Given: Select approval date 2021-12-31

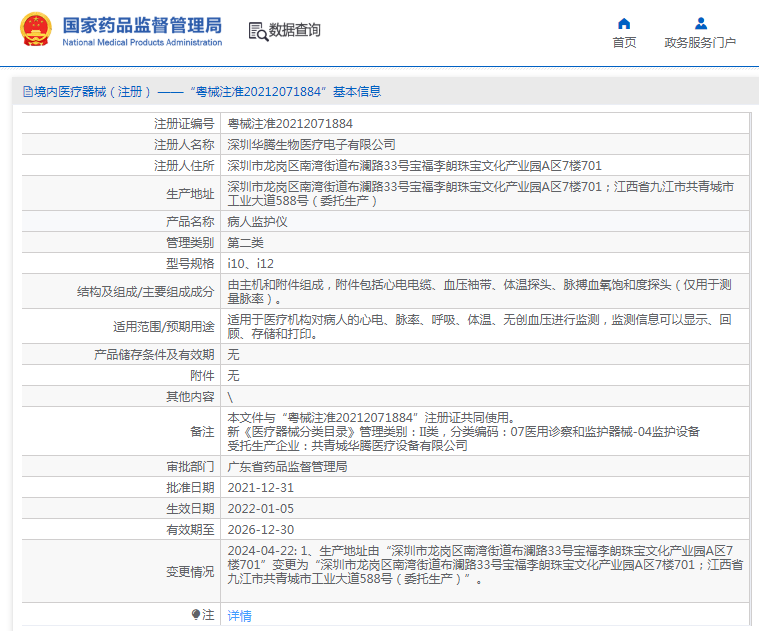Looking at the screenshot, I should click(260, 488).
